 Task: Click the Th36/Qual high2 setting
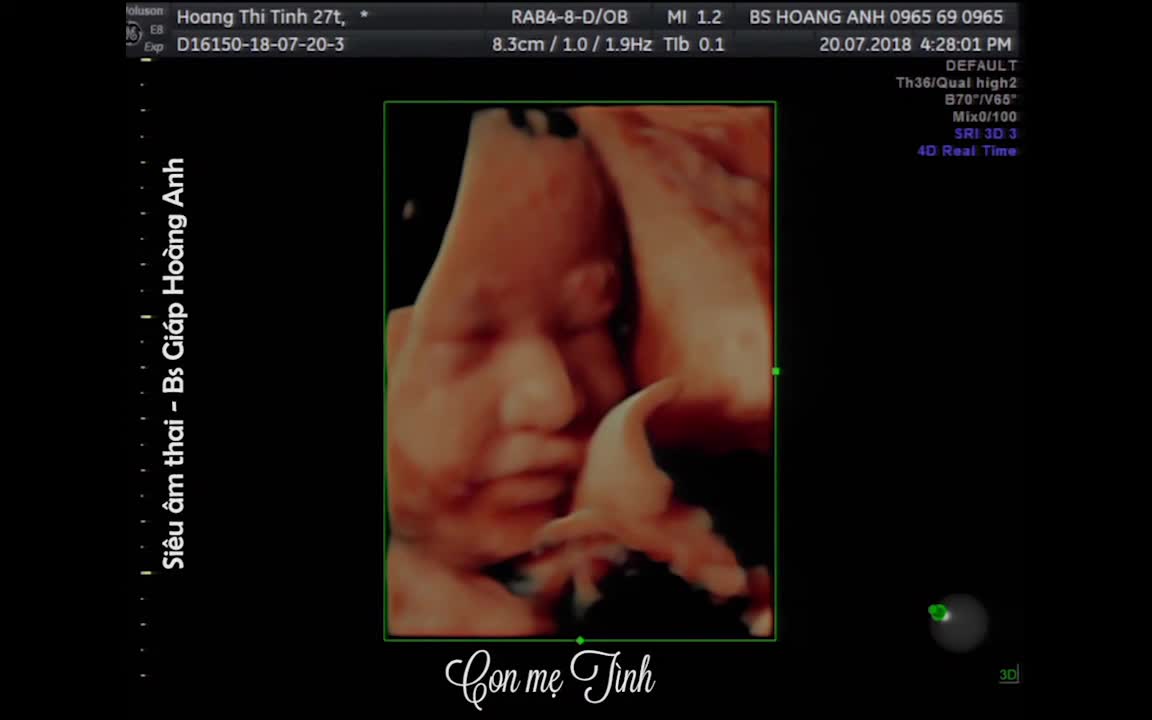point(957,82)
